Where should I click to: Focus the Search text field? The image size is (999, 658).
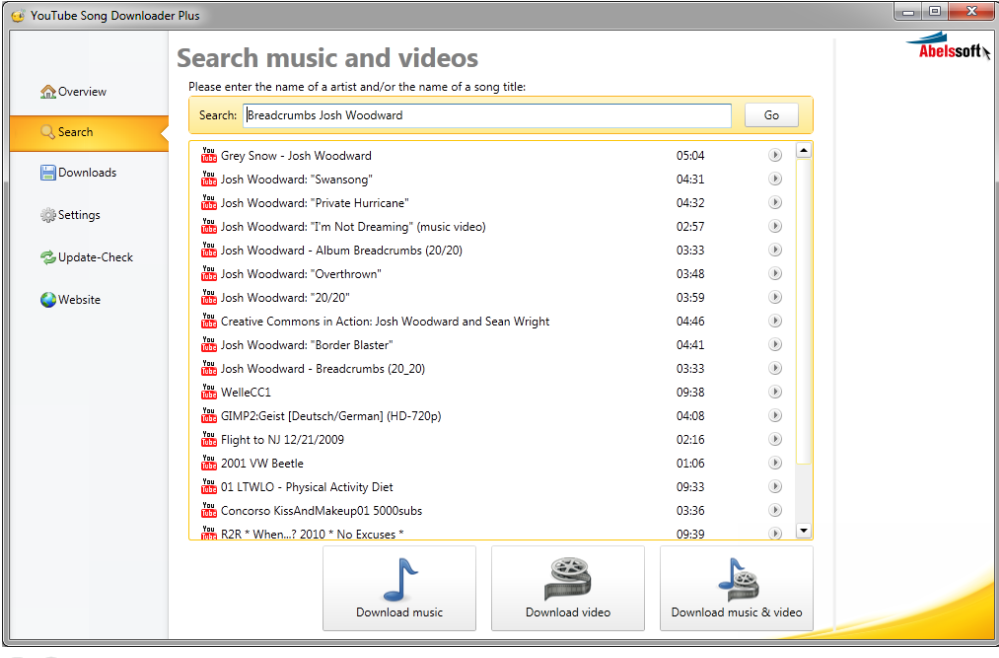point(487,115)
